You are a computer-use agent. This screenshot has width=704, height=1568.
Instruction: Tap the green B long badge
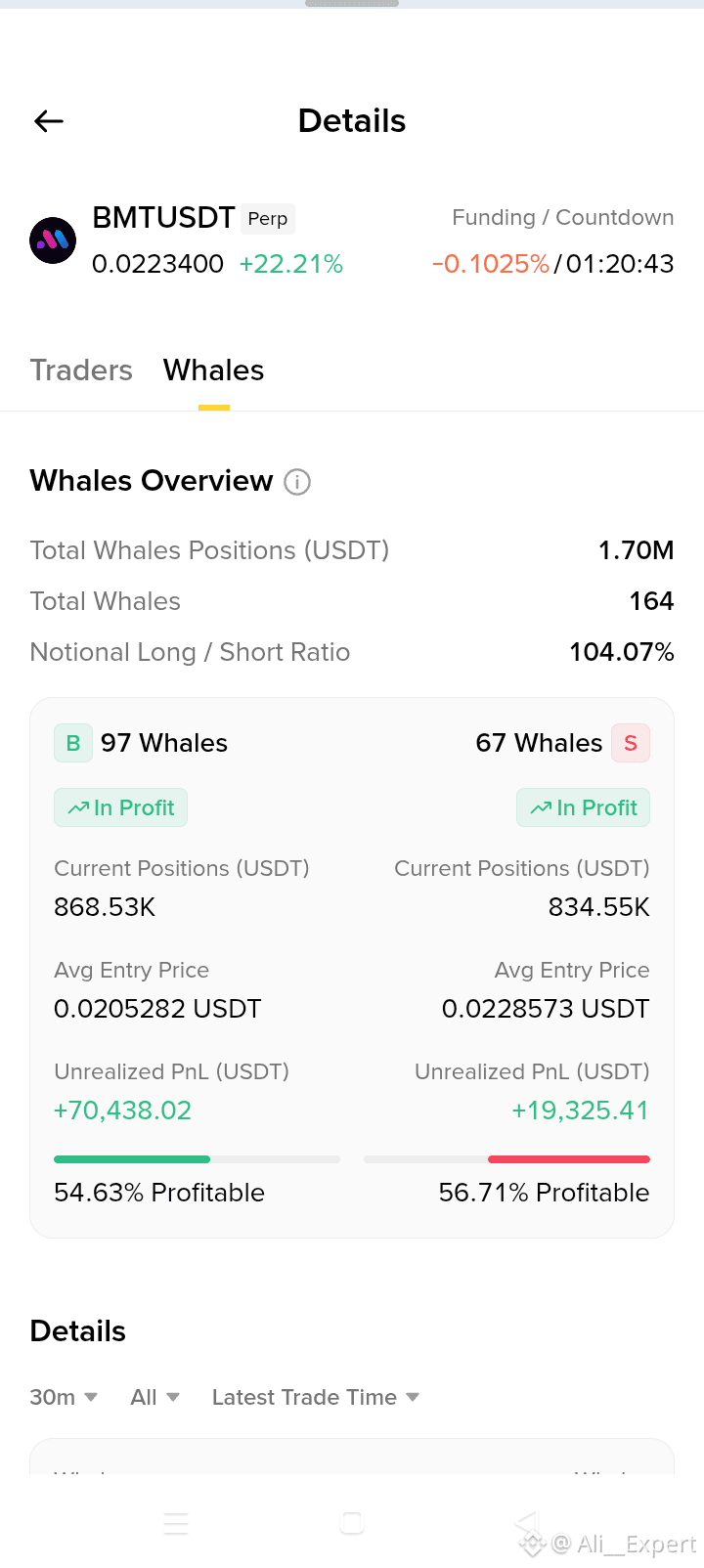[x=73, y=743]
